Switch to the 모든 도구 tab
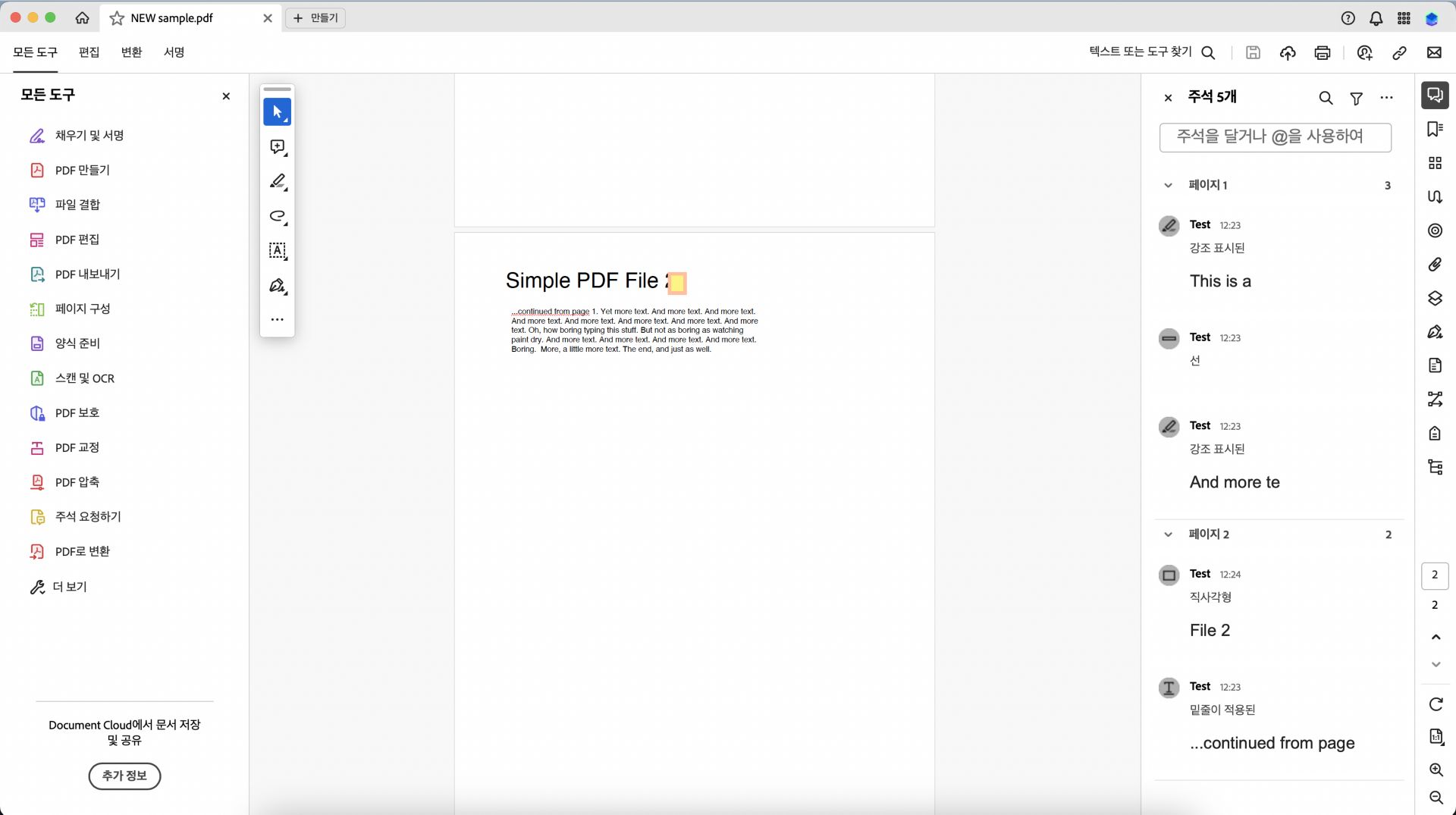The width and height of the screenshot is (1456, 815). point(35,52)
